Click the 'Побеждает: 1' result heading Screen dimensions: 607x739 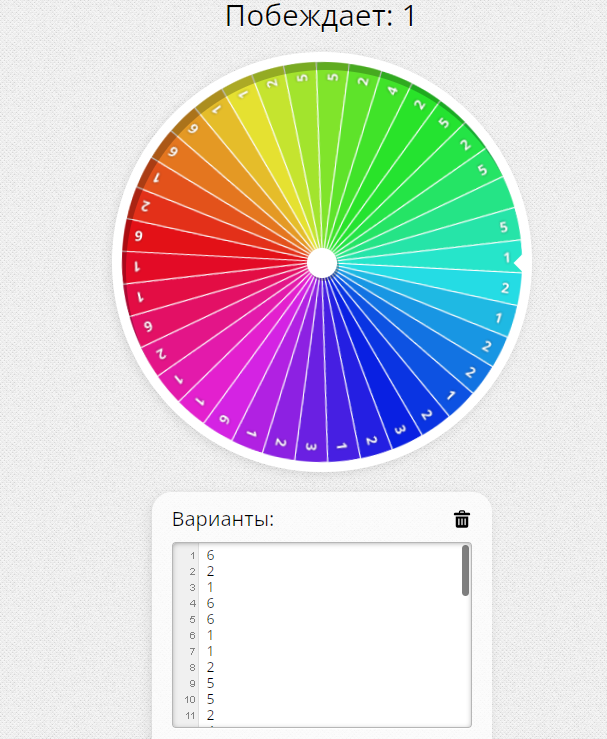coord(320,16)
